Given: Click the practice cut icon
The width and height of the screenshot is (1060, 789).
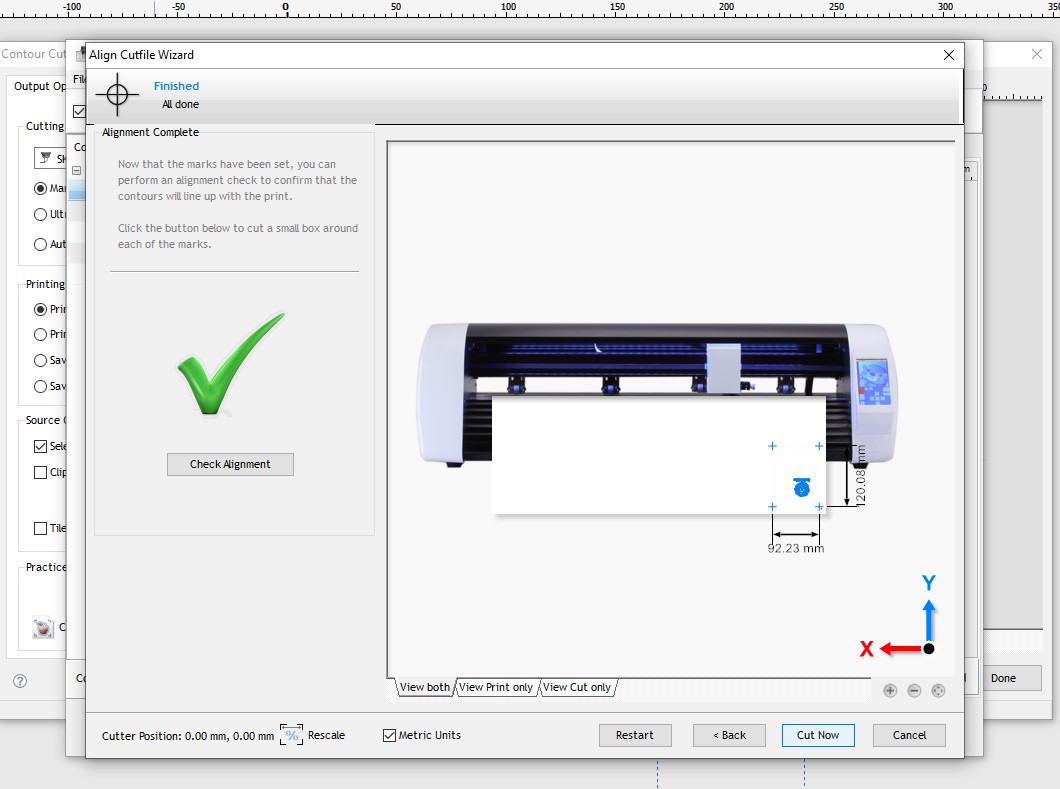Looking at the screenshot, I should point(43,627).
